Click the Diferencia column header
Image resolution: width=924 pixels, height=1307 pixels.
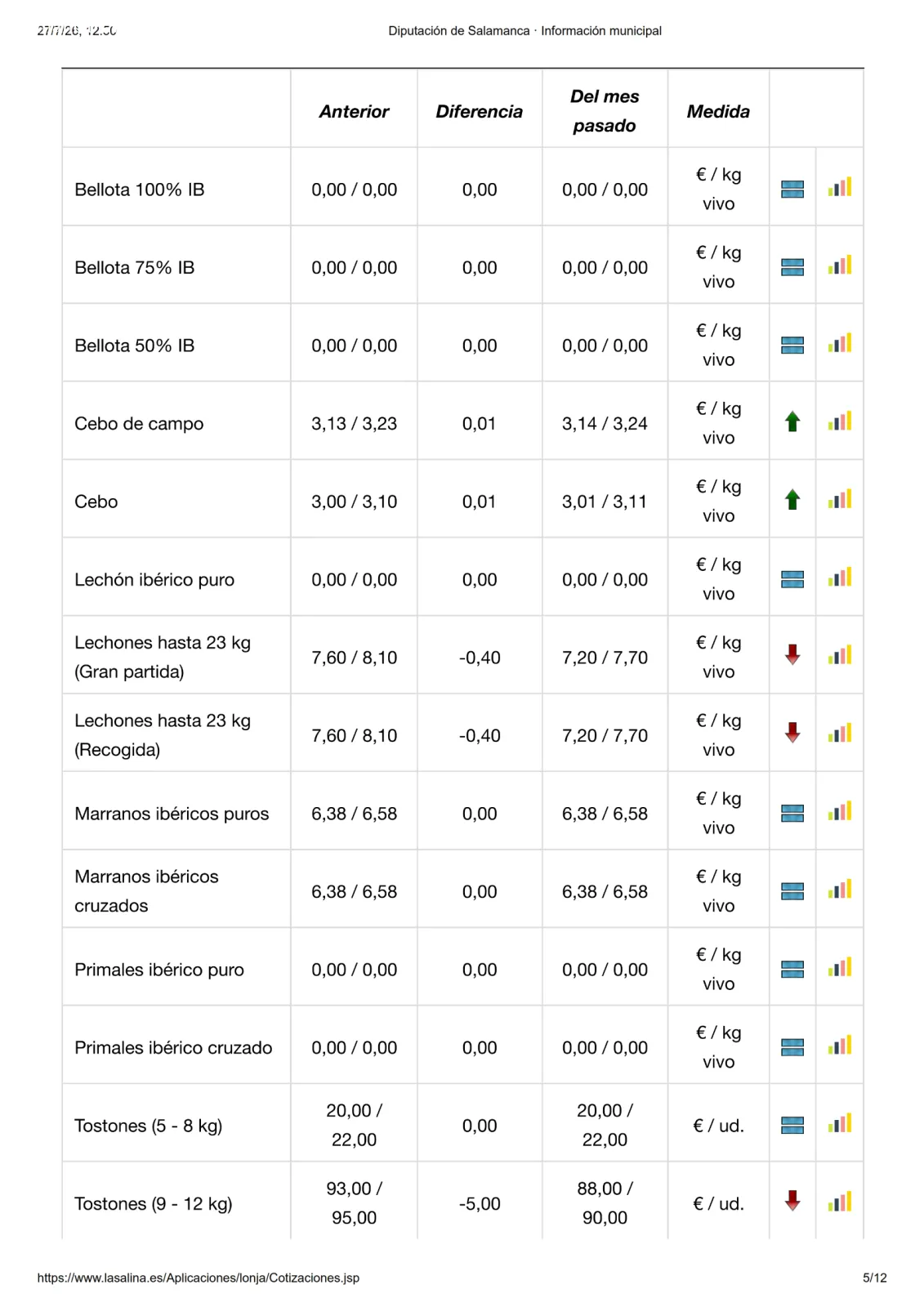[480, 111]
